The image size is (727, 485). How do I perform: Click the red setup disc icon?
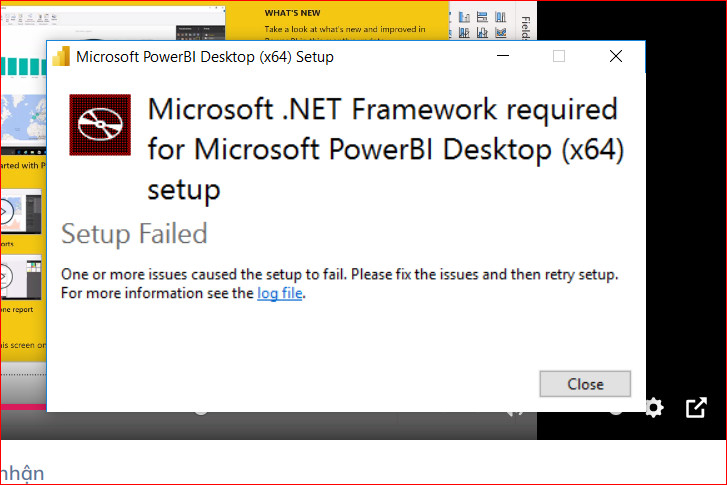click(100, 125)
